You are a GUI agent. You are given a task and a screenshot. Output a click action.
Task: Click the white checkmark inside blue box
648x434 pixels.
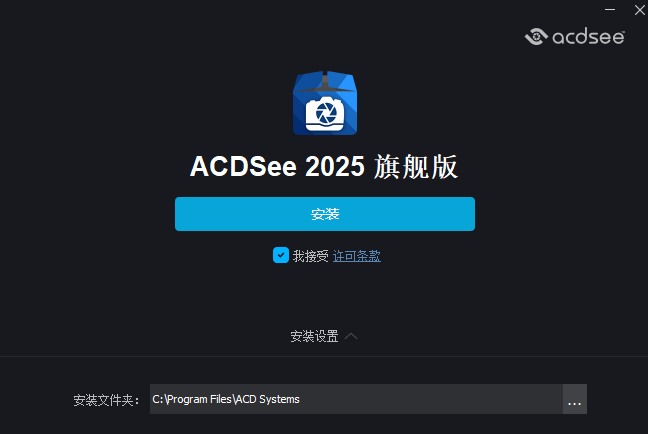pos(281,255)
